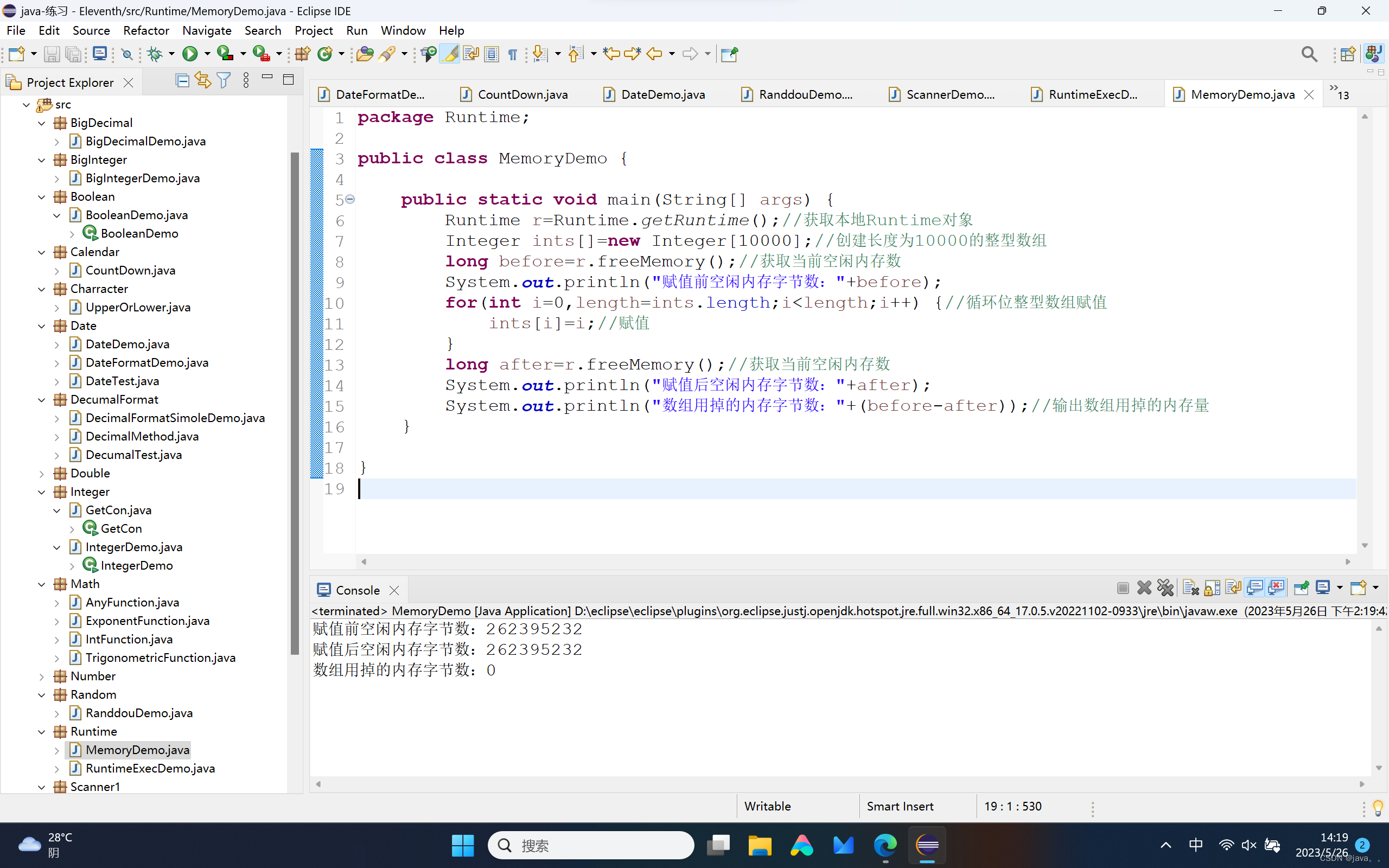The image size is (1389, 868).
Task: Toggle Scroll Lock in Console
Action: point(1212,588)
